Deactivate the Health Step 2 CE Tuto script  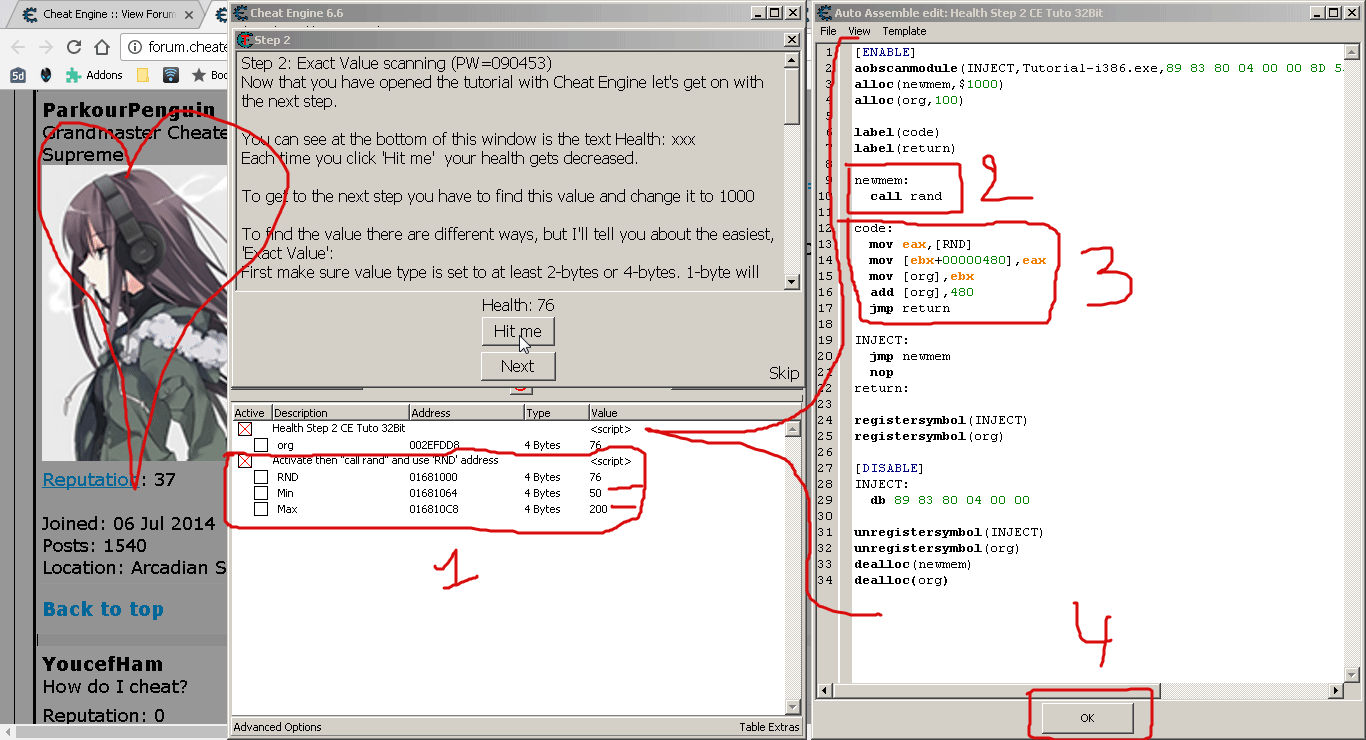pyautogui.click(x=245, y=429)
